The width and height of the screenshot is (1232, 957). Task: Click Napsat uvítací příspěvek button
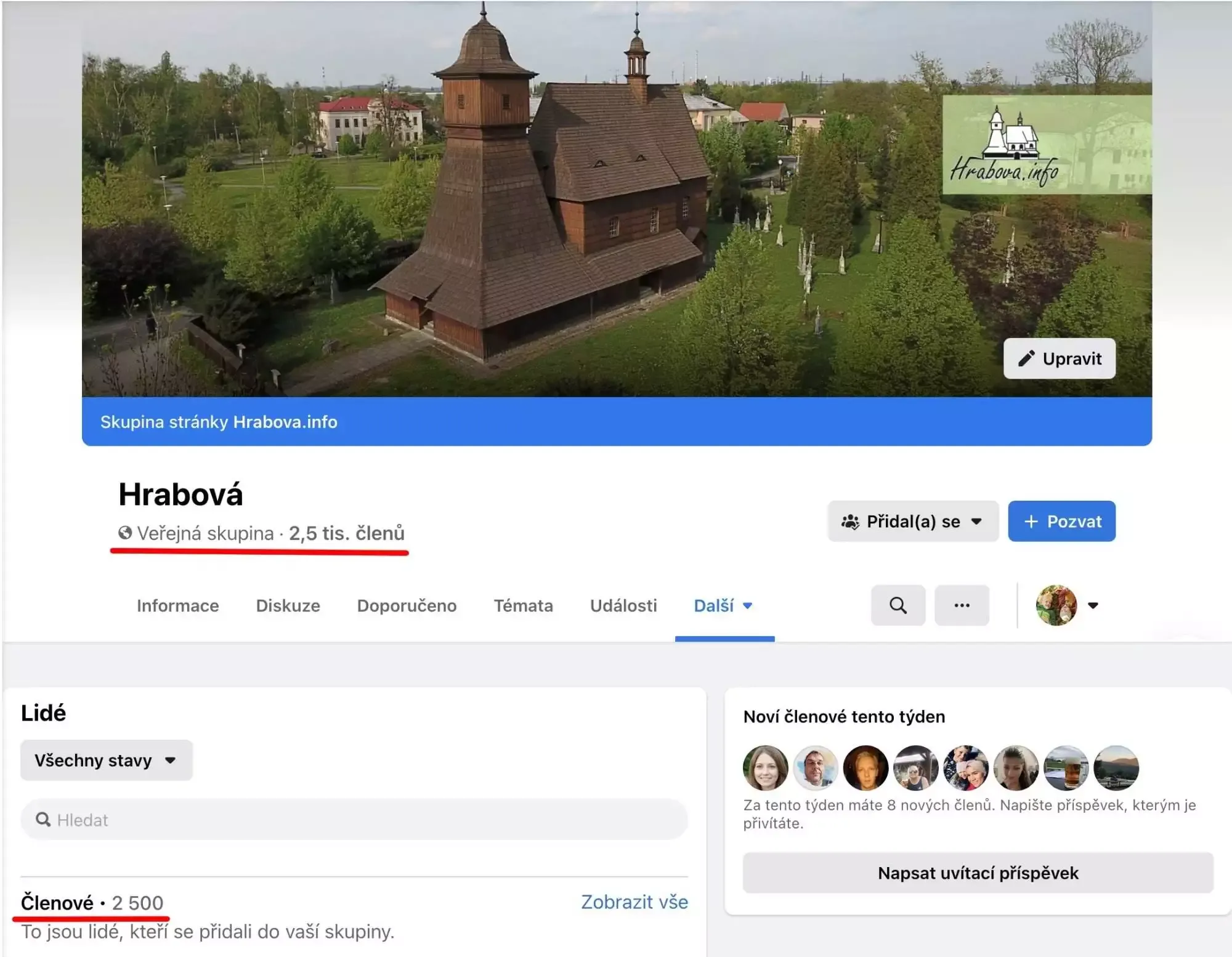[978, 873]
